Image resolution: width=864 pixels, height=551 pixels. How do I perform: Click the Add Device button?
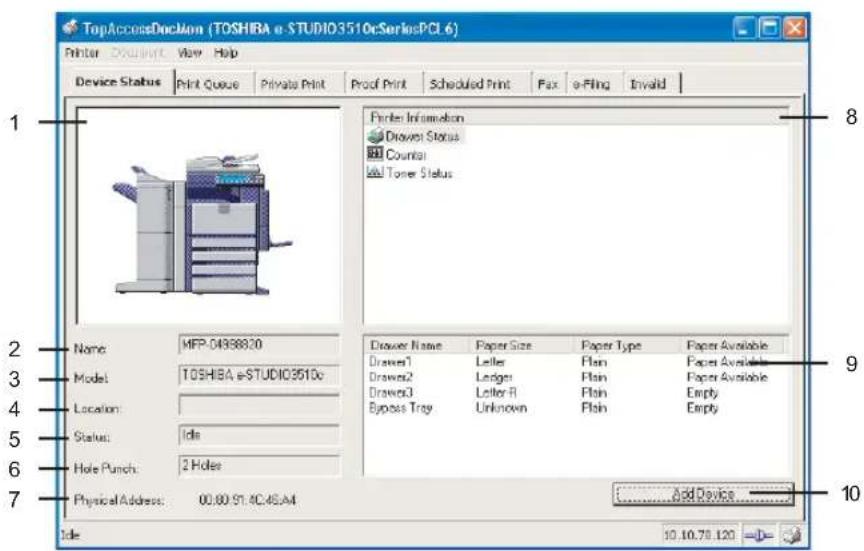703,494
